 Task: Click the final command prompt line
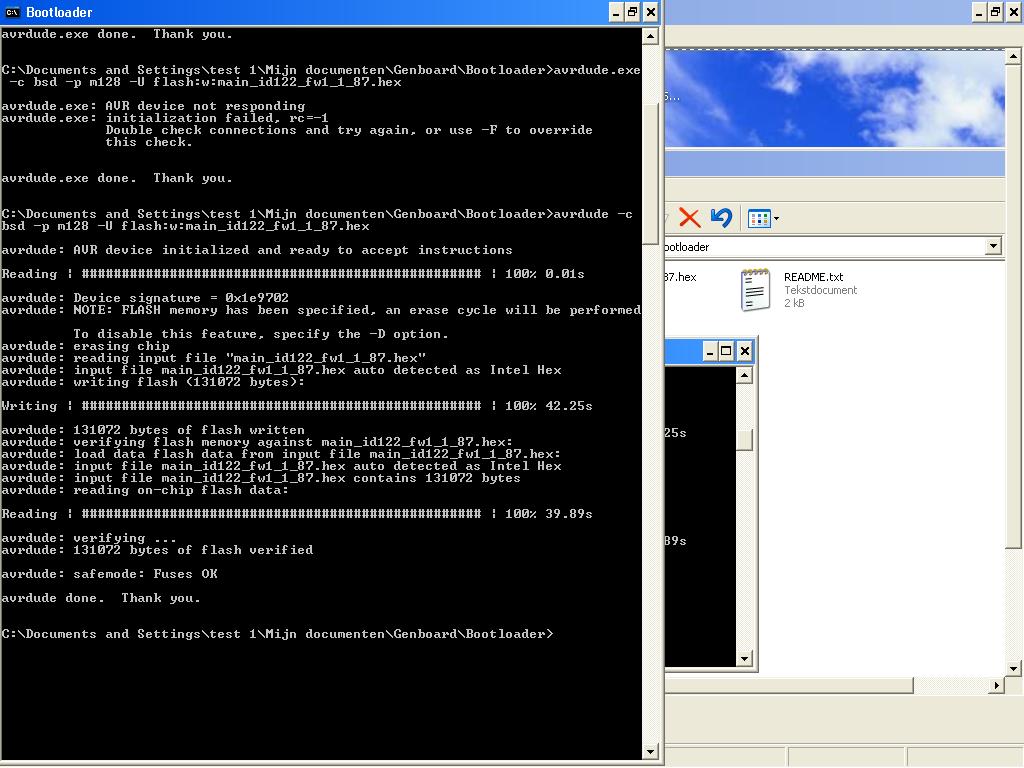(x=277, y=634)
